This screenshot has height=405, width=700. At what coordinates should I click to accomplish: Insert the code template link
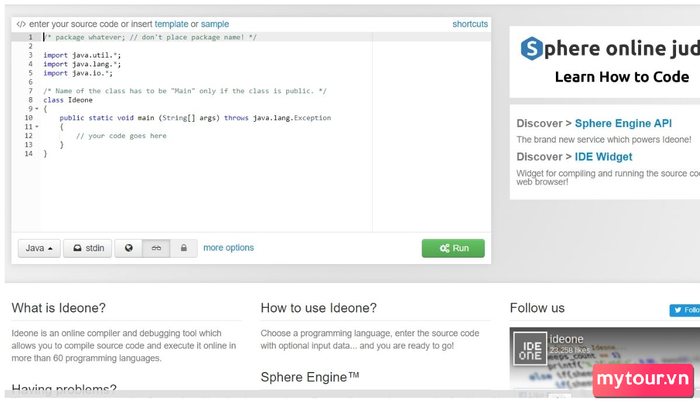point(171,24)
